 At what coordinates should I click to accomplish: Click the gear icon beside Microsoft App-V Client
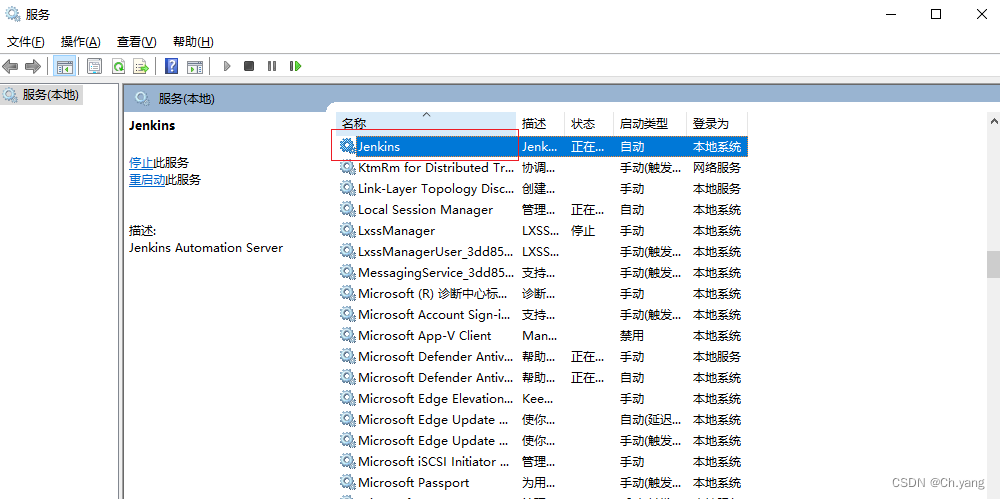coord(348,335)
